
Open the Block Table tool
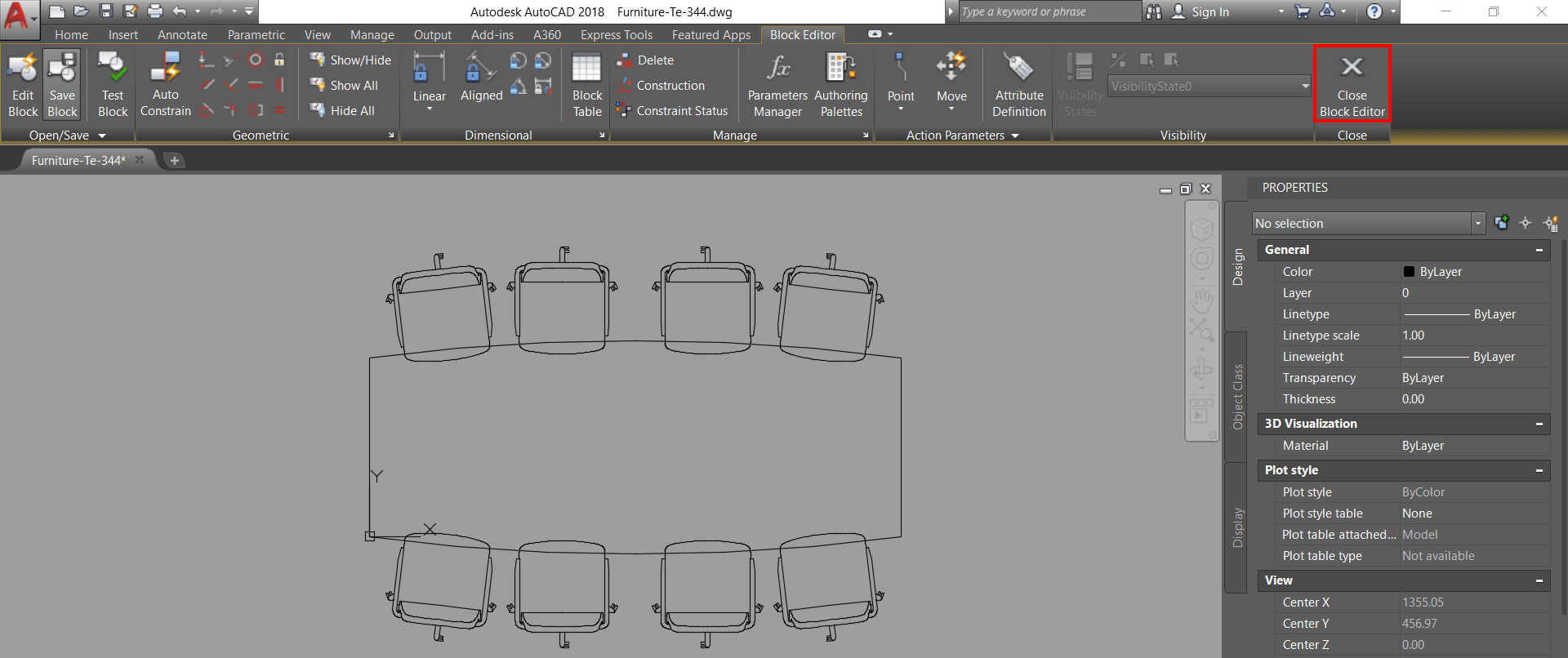coord(587,85)
